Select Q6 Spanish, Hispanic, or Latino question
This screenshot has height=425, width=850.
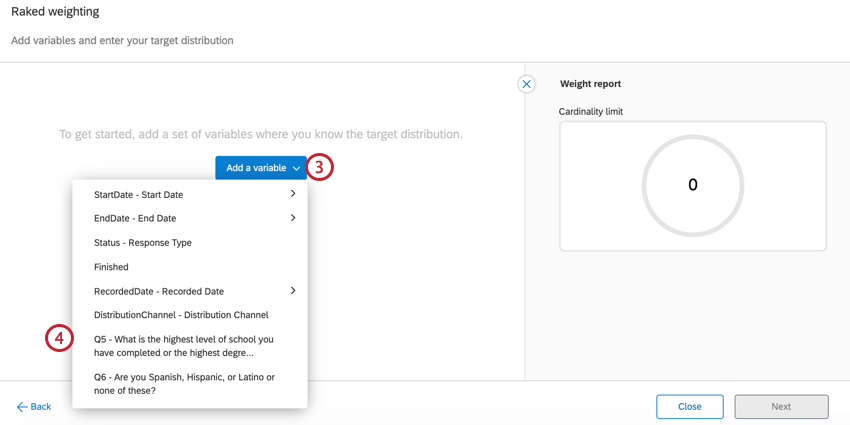184,384
